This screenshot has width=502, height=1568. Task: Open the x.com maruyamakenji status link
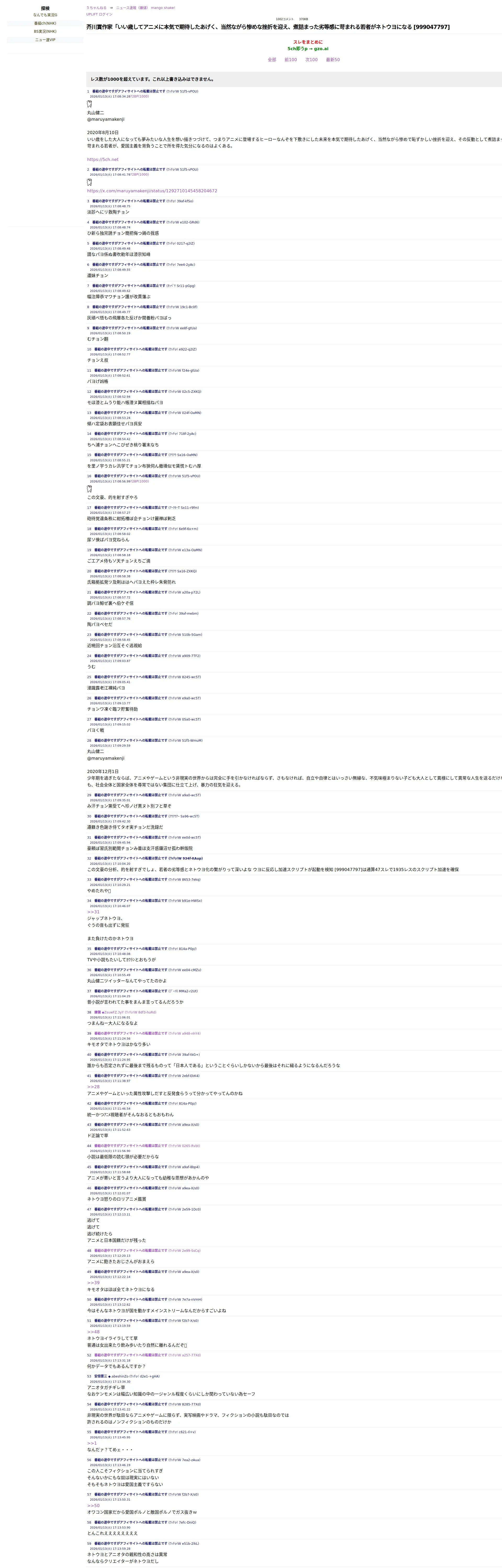coord(152,191)
